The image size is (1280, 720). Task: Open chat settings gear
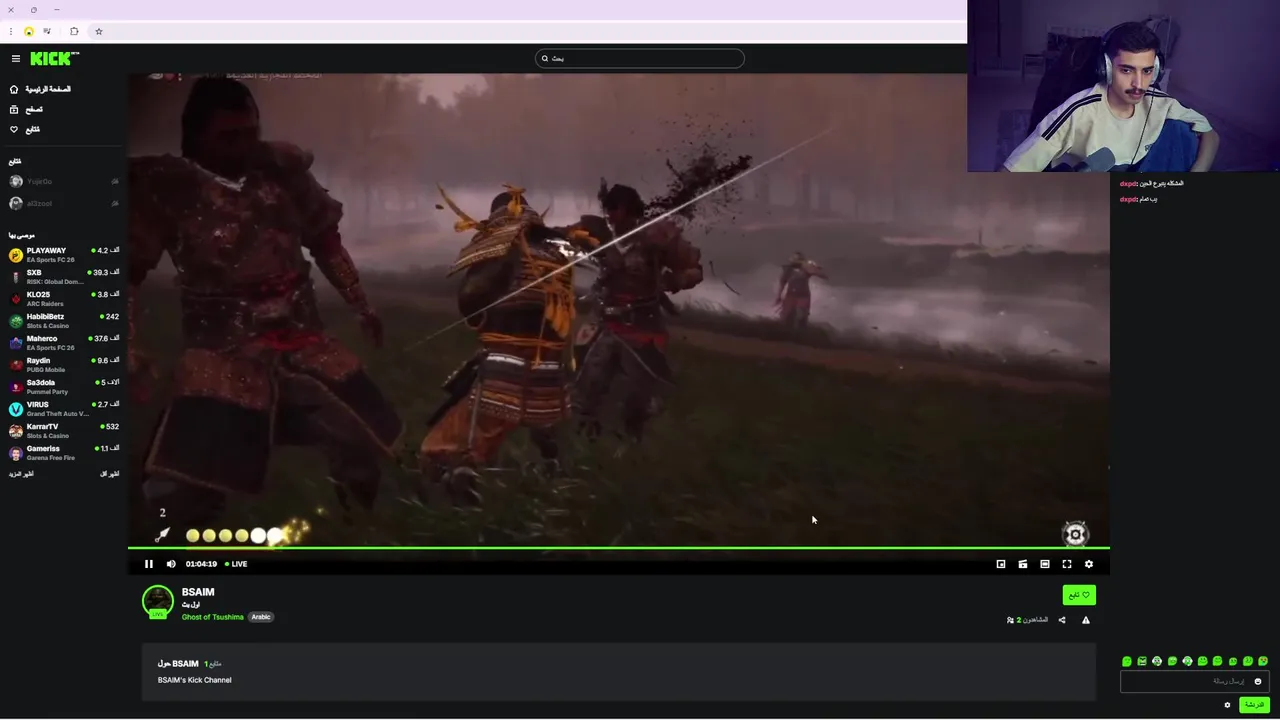pos(1228,705)
